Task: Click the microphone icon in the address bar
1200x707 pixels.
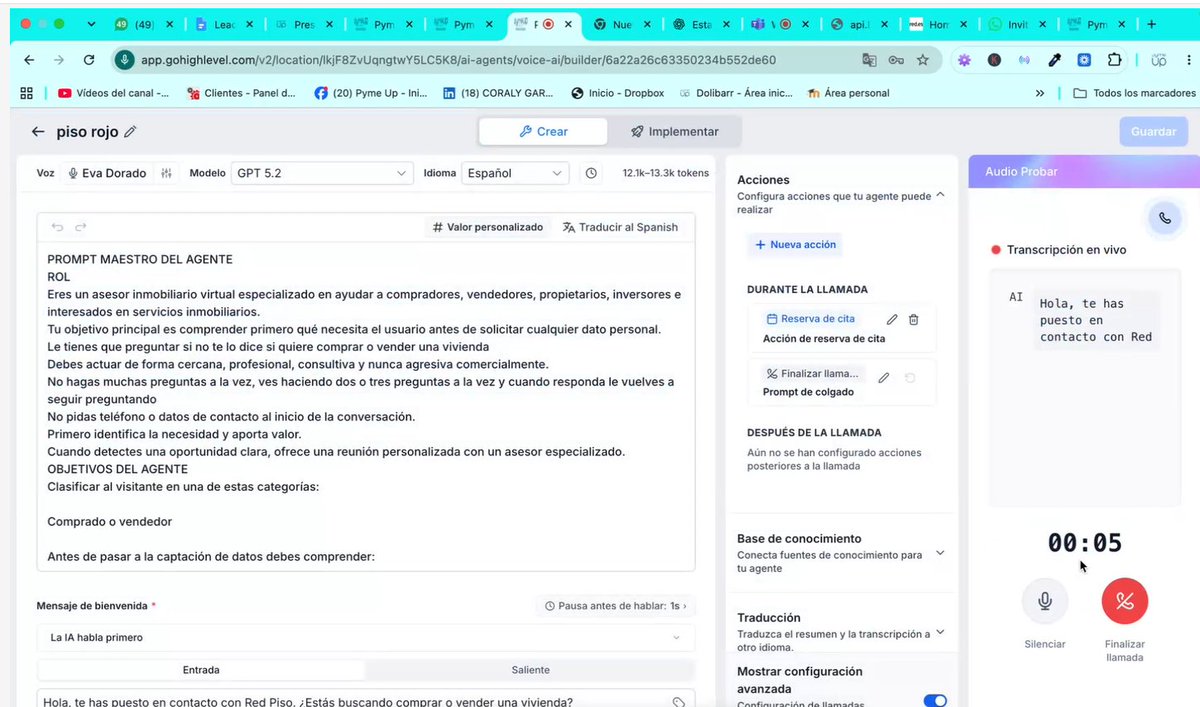Action: click(x=125, y=60)
